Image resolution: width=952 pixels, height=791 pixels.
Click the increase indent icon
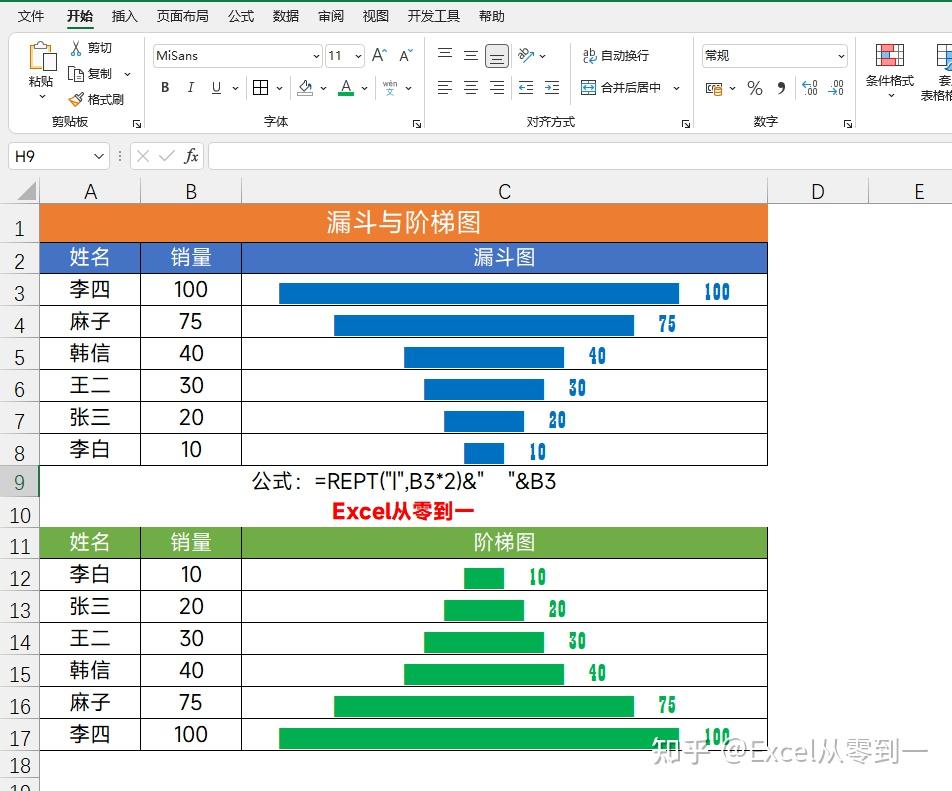550,89
